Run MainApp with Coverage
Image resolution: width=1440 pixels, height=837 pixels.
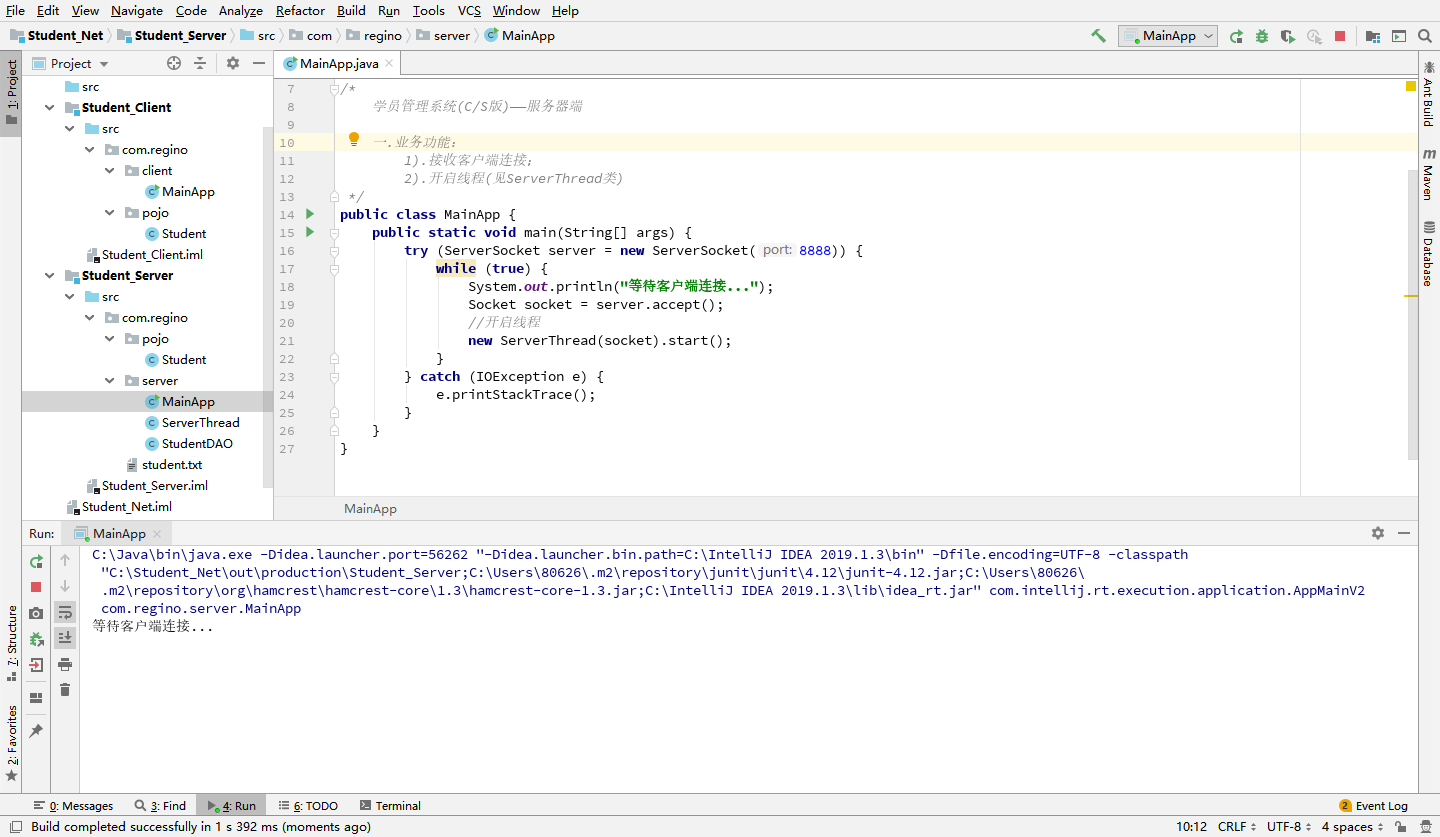[x=1288, y=36]
